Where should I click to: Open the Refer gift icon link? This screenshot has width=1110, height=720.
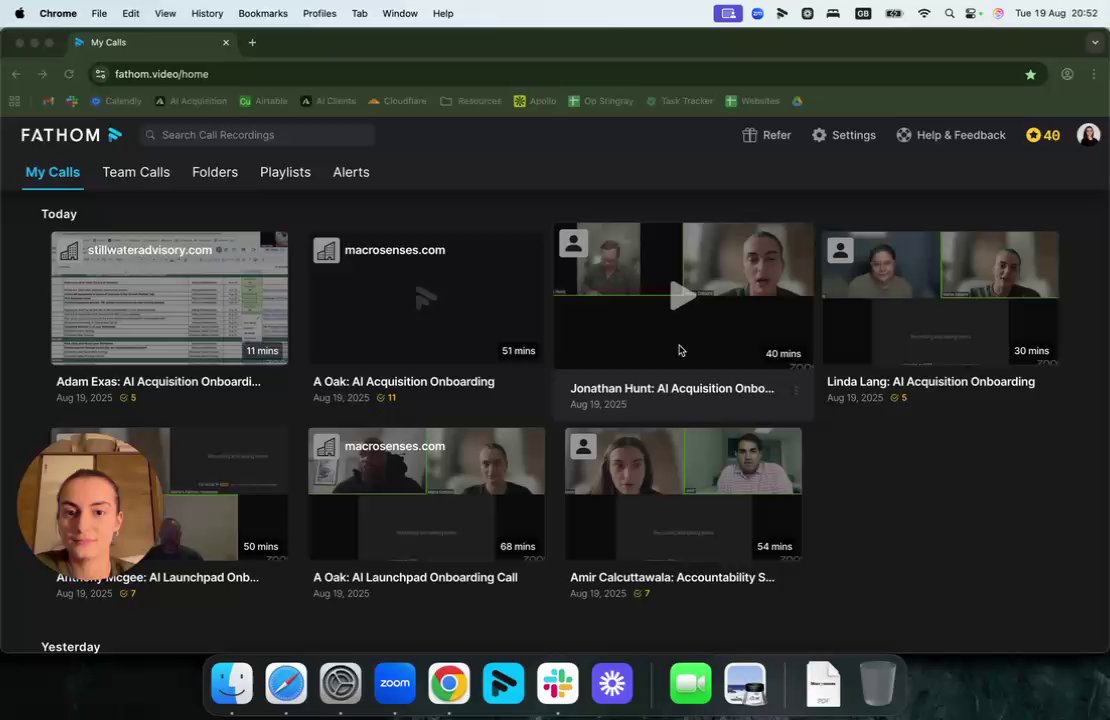pyautogui.click(x=766, y=135)
